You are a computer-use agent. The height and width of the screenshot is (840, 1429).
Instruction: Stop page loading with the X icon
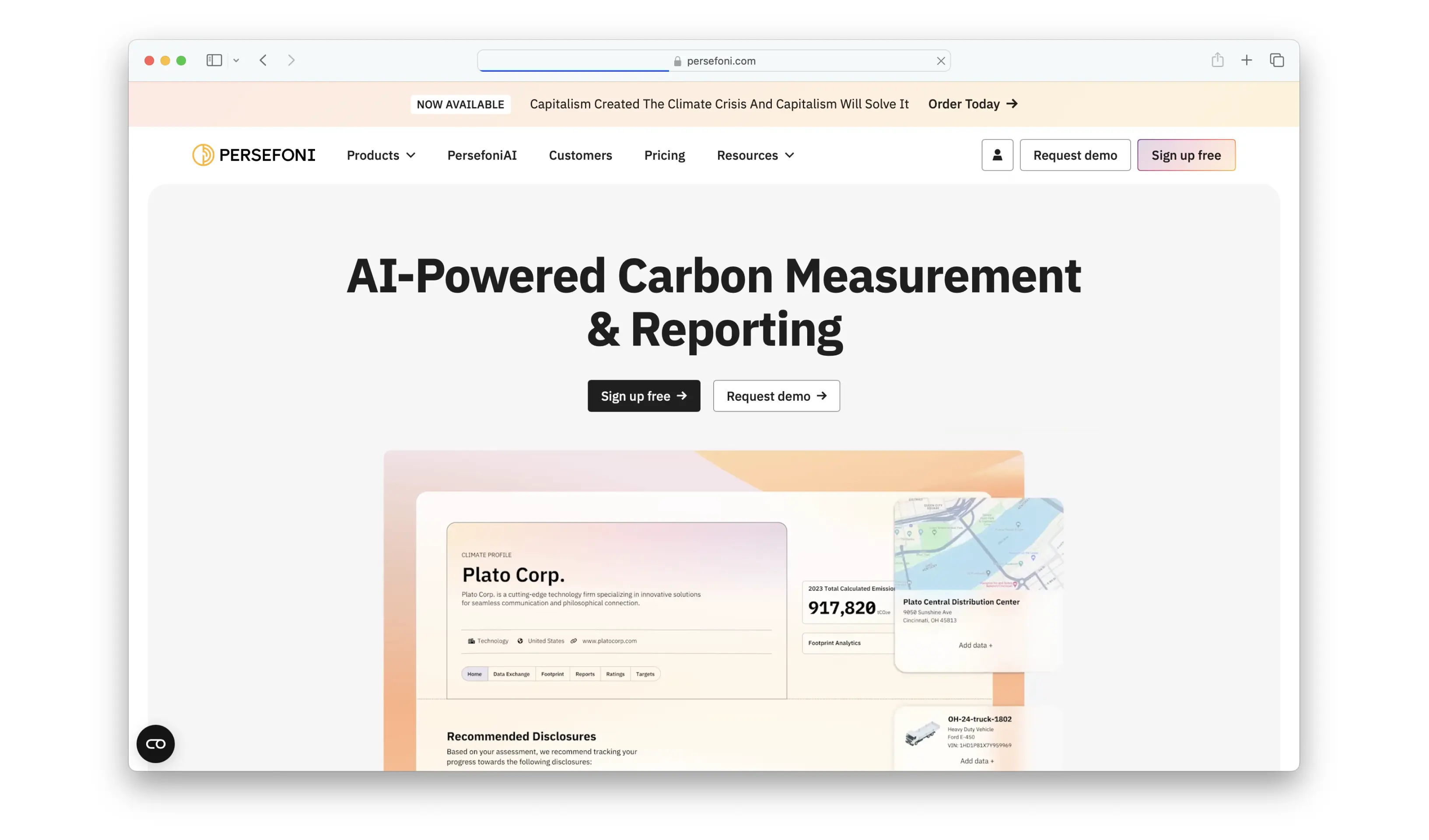[x=941, y=61]
